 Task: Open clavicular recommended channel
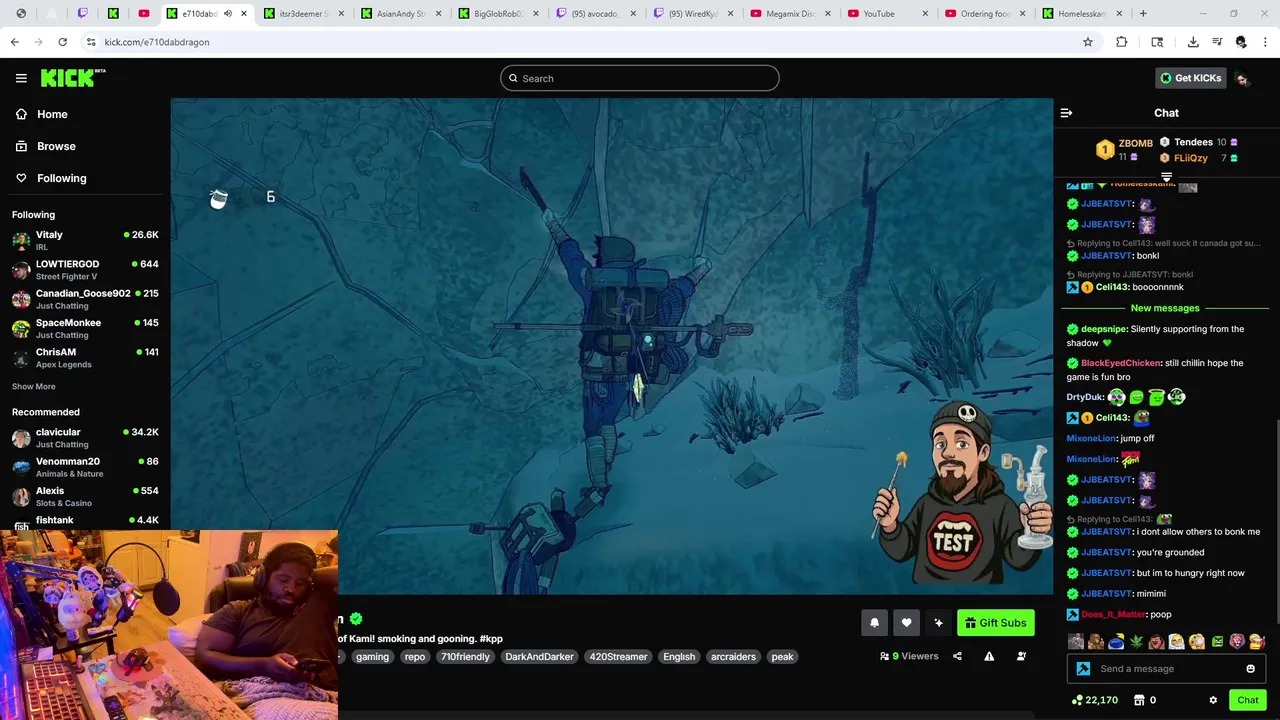tap(85, 438)
